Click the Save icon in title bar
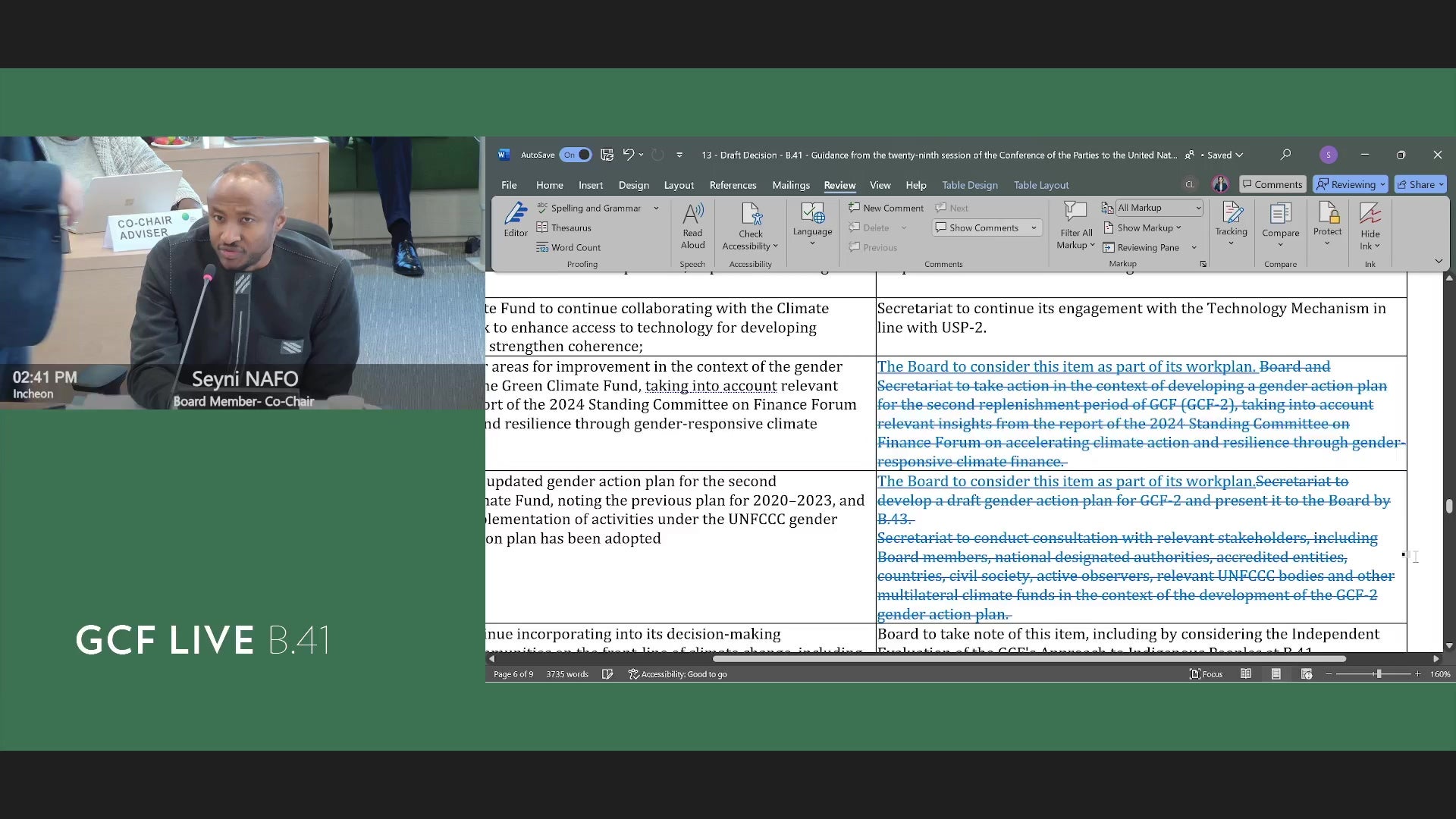The image size is (1456, 819). [x=607, y=155]
